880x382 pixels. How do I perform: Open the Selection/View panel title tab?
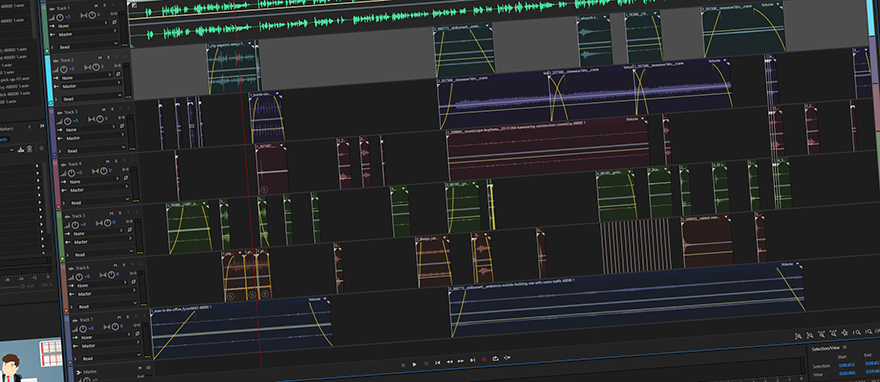pos(829,348)
